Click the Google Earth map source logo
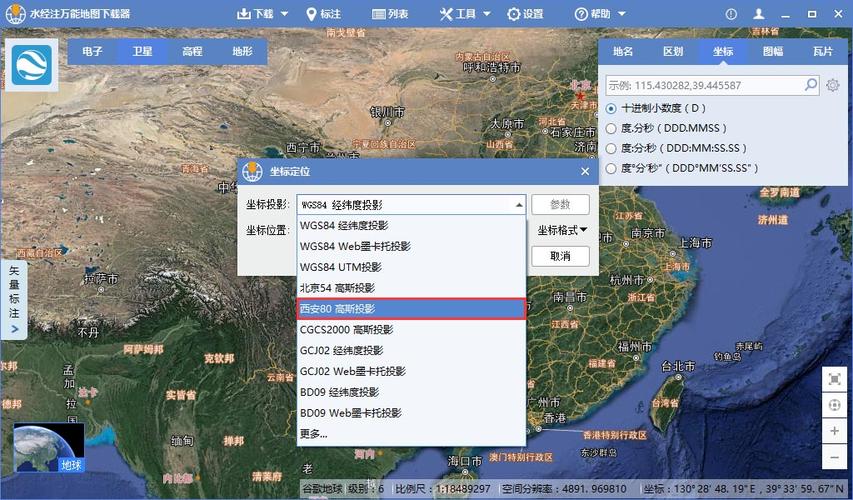The width and height of the screenshot is (853, 500). pyautogui.click(x=32, y=65)
